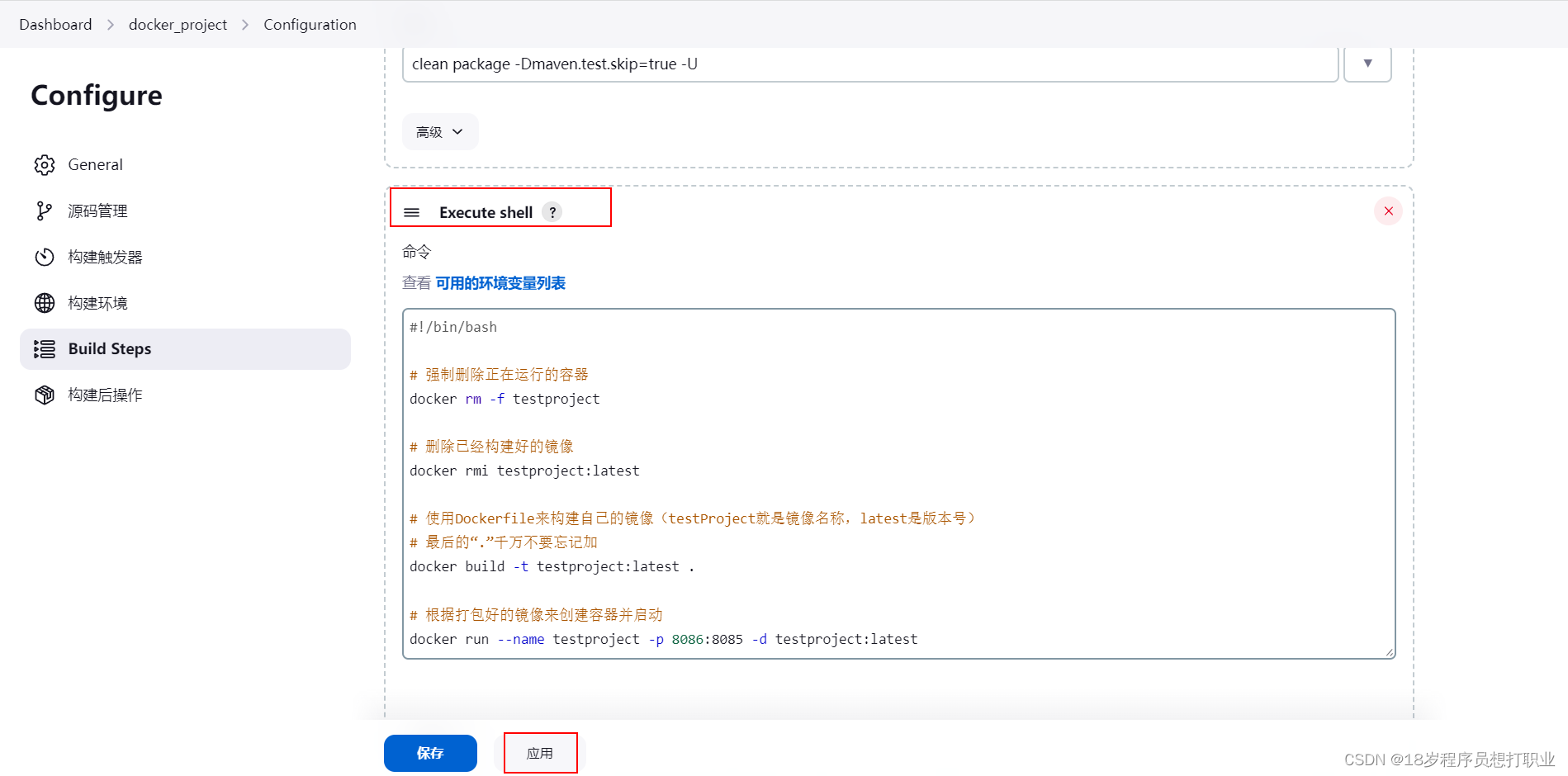
Task: Select the Build Steps section
Action: pos(185,349)
